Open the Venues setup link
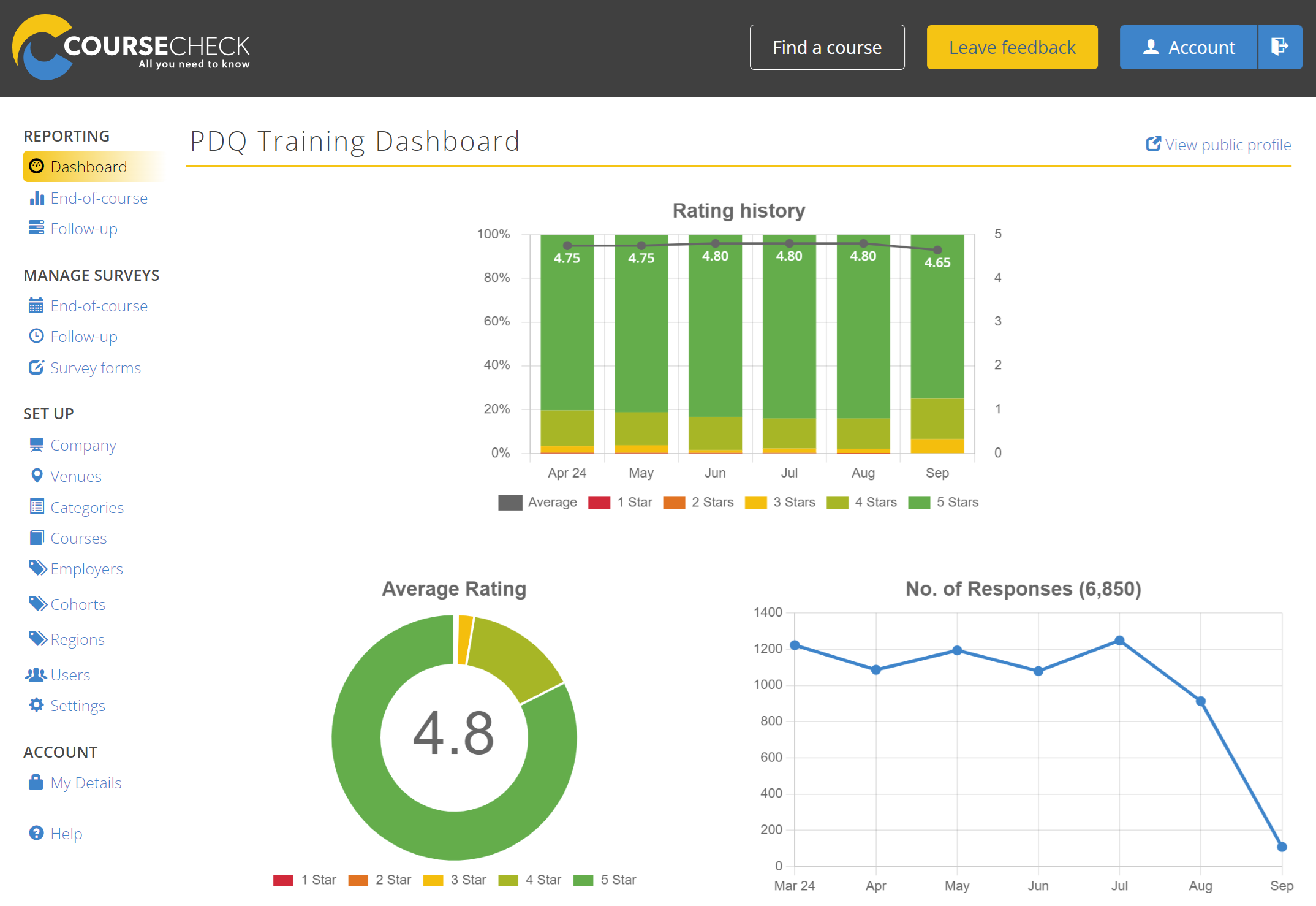This screenshot has width=1316, height=906. [76, 476]
